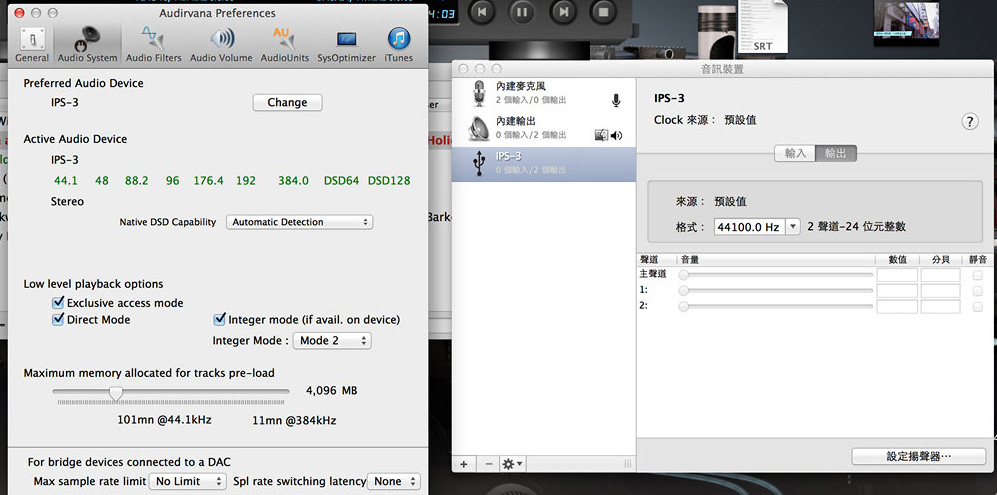Open Audio Filters preferences tab
The height and width of the screenshot is (495, 997).
coord(153,45)
